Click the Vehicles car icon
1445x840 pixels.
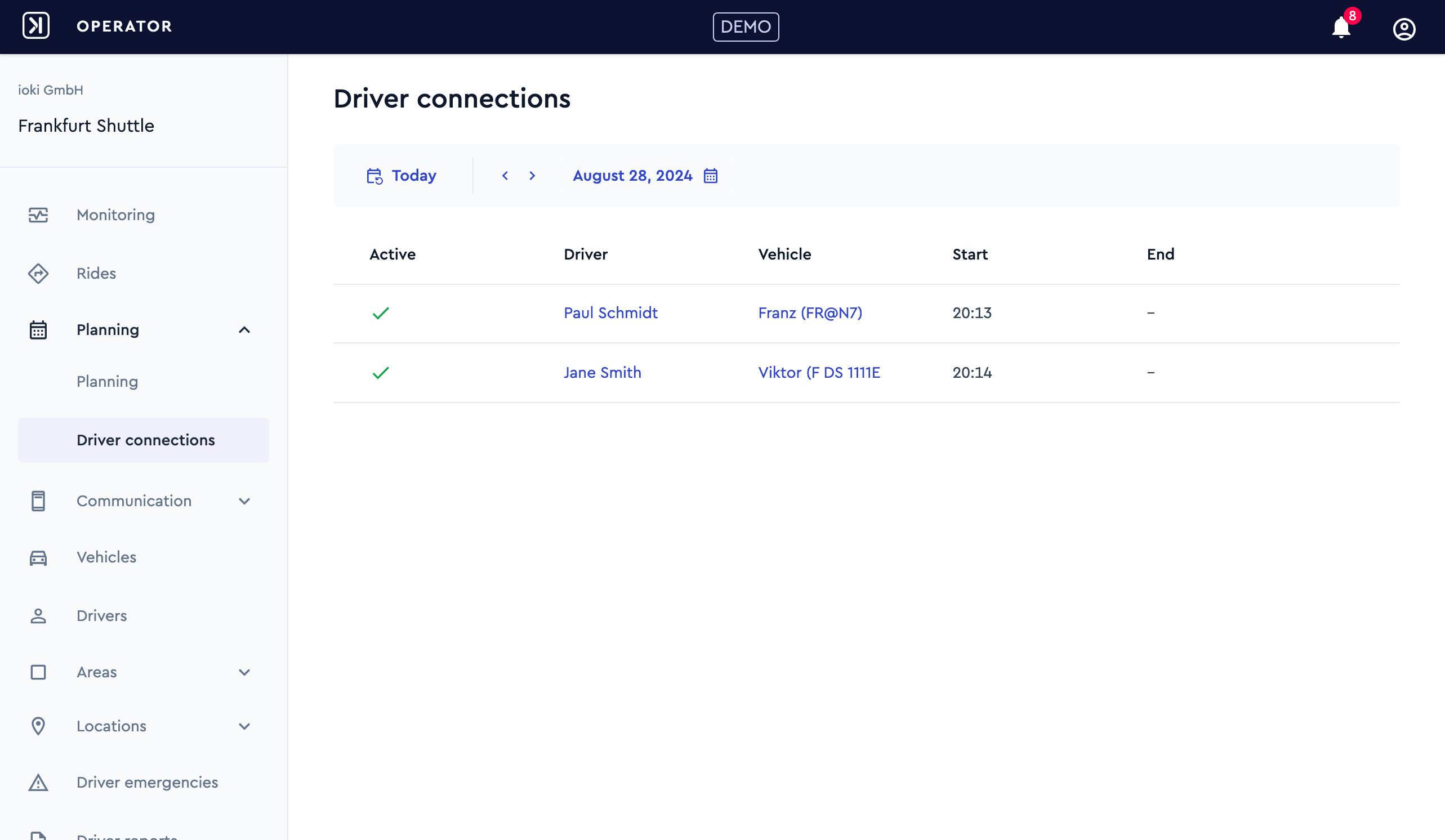click(x=38, y=557)
